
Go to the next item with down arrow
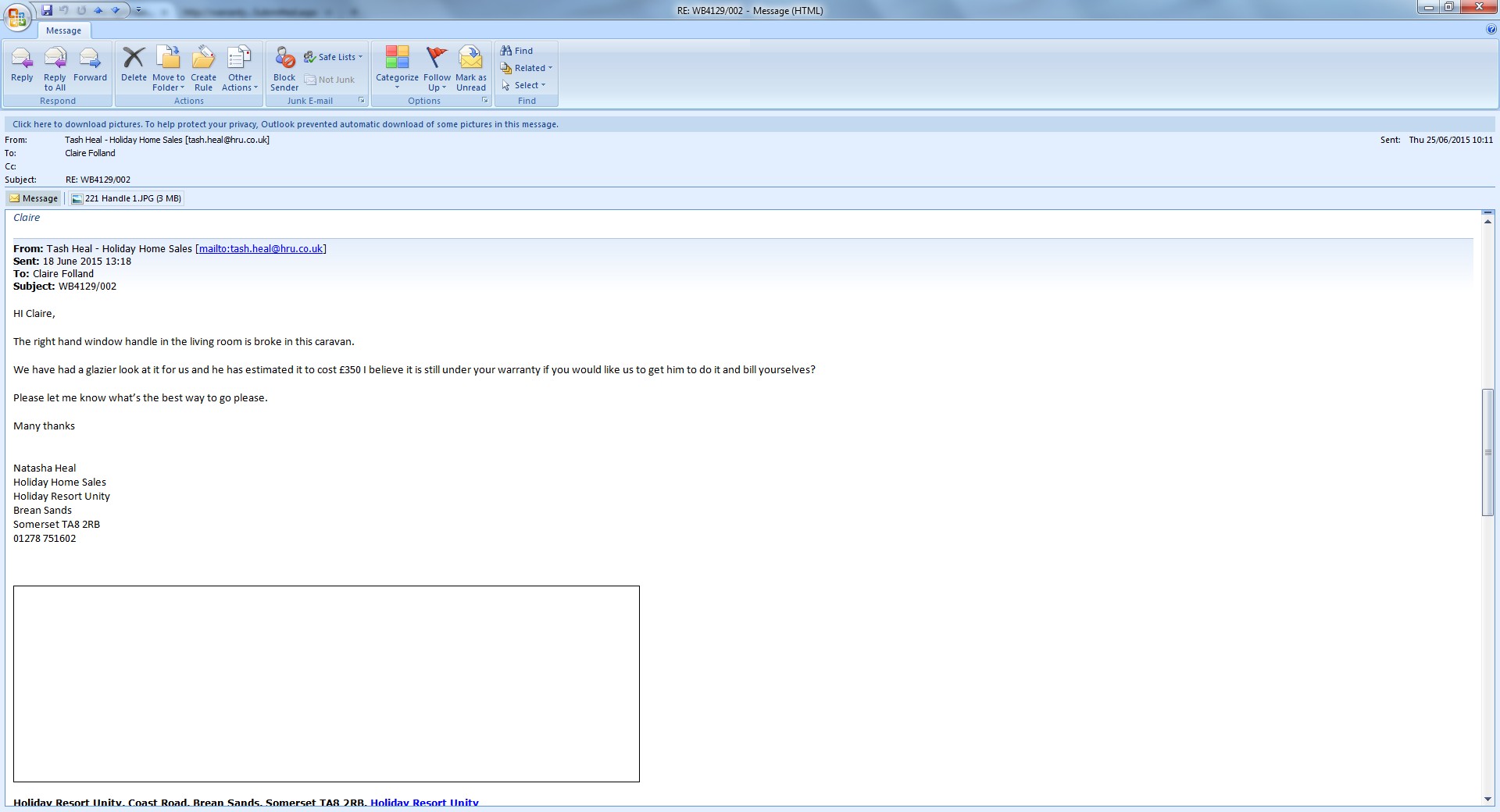point(116,10)
